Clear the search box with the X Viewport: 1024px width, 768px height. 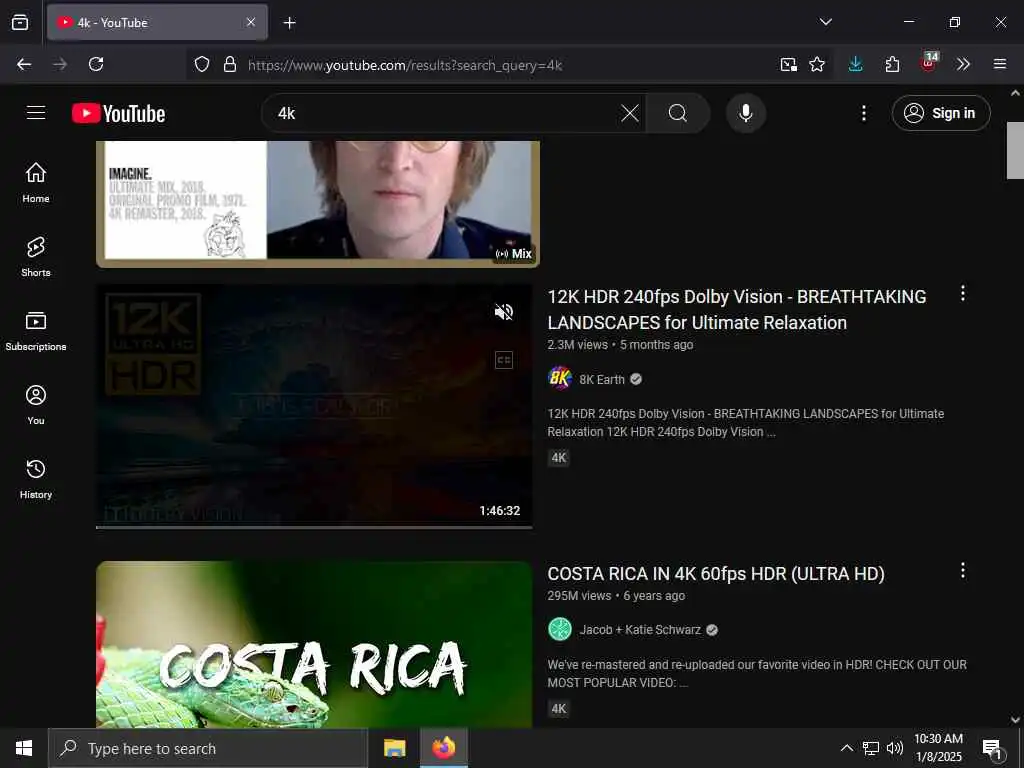pos(630,113)
